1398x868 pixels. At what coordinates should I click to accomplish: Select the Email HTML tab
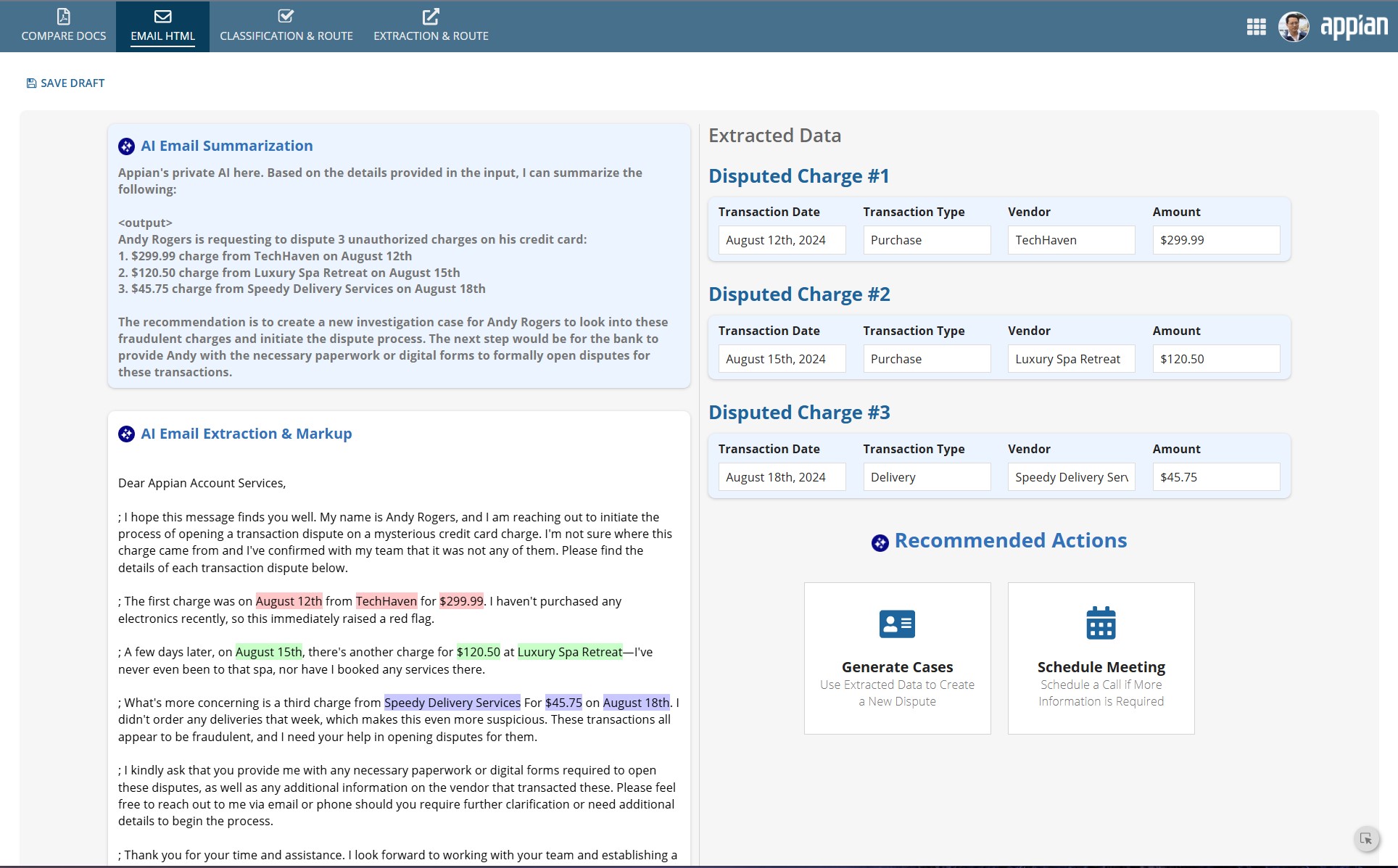[x=163, y=26]
